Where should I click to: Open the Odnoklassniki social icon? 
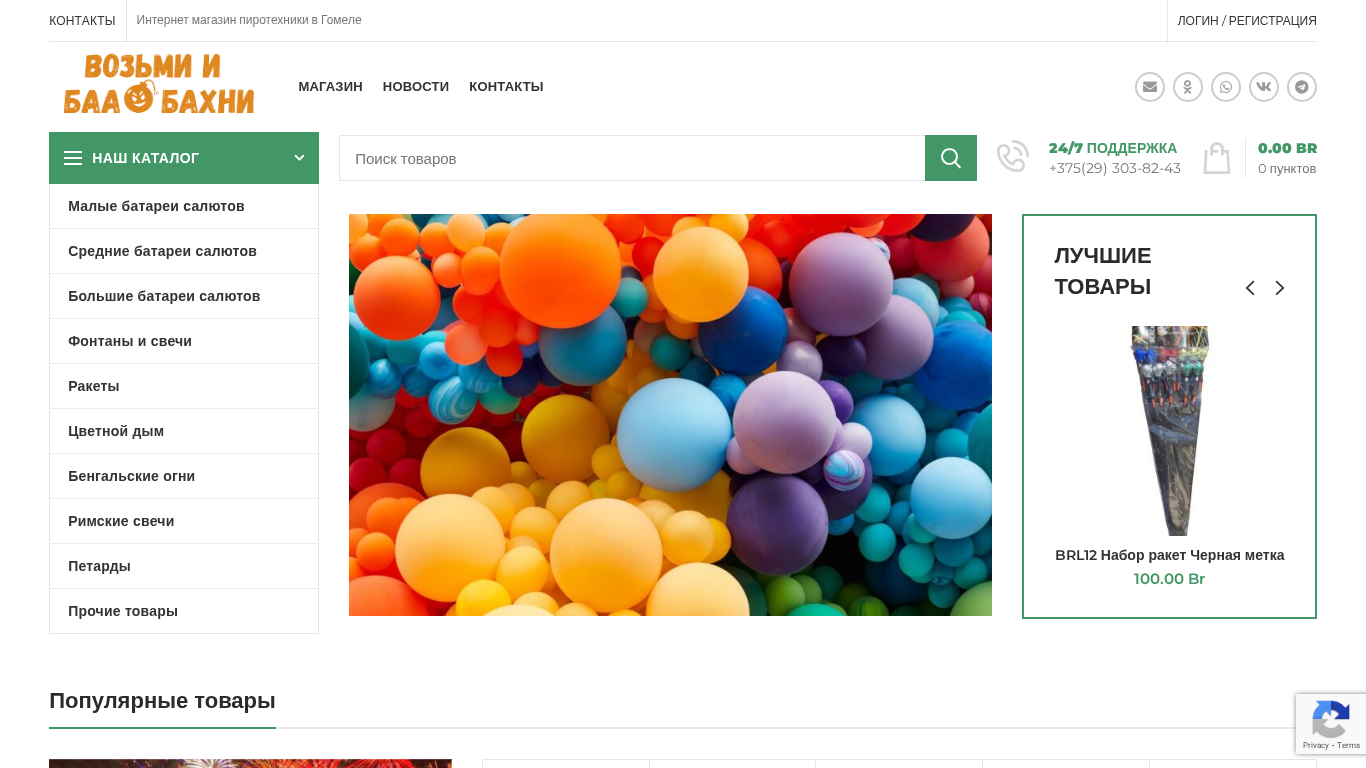[1188, 87]
